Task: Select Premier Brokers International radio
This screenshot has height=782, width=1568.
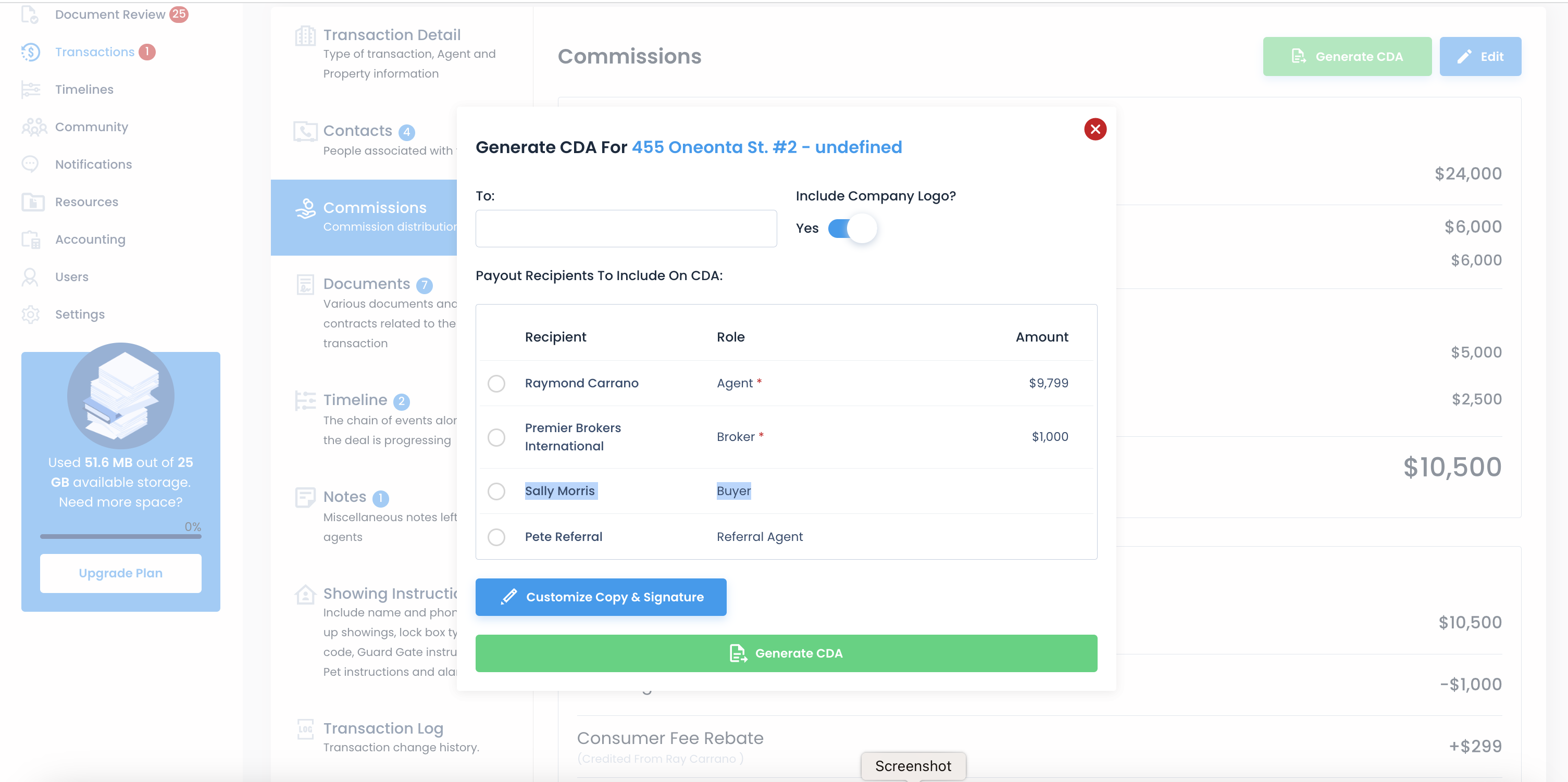Action: (x=496, y=437)
